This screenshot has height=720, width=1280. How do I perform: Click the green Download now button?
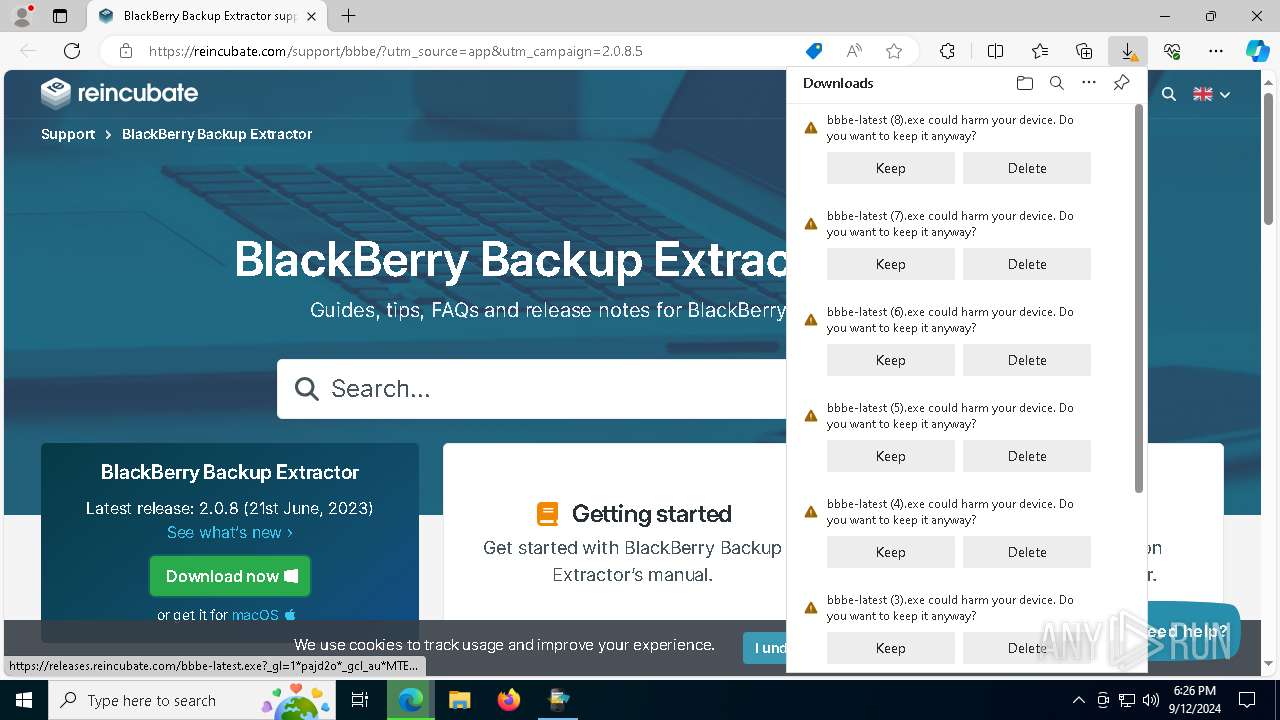point(230,576)
